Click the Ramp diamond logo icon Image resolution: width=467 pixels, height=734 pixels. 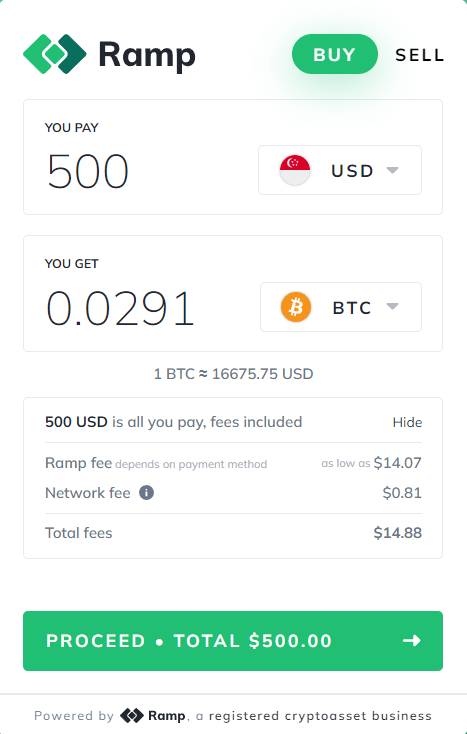55,54
